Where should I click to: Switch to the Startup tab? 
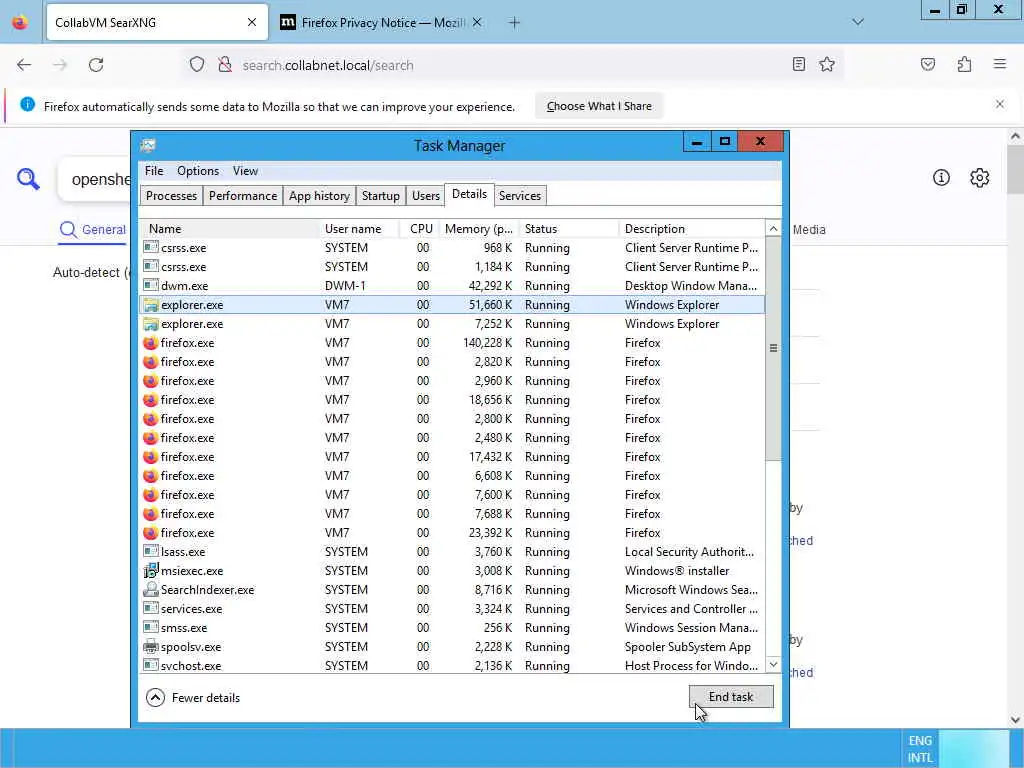(381, 195)
